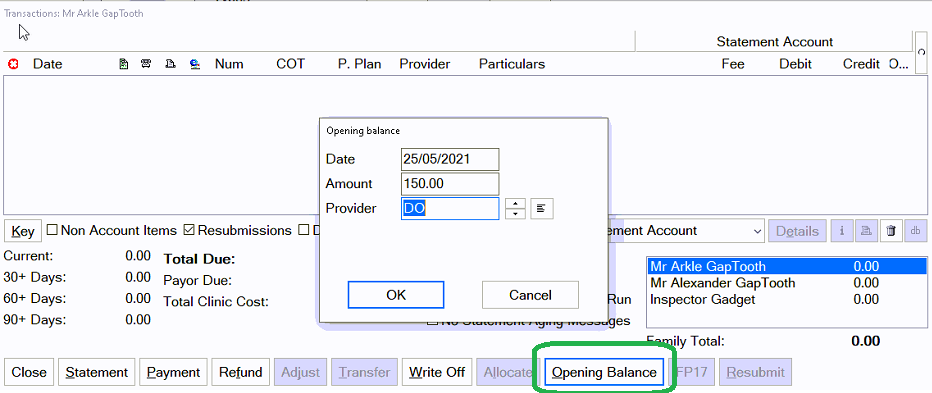Click the P. Plan column header

(360, 64)
